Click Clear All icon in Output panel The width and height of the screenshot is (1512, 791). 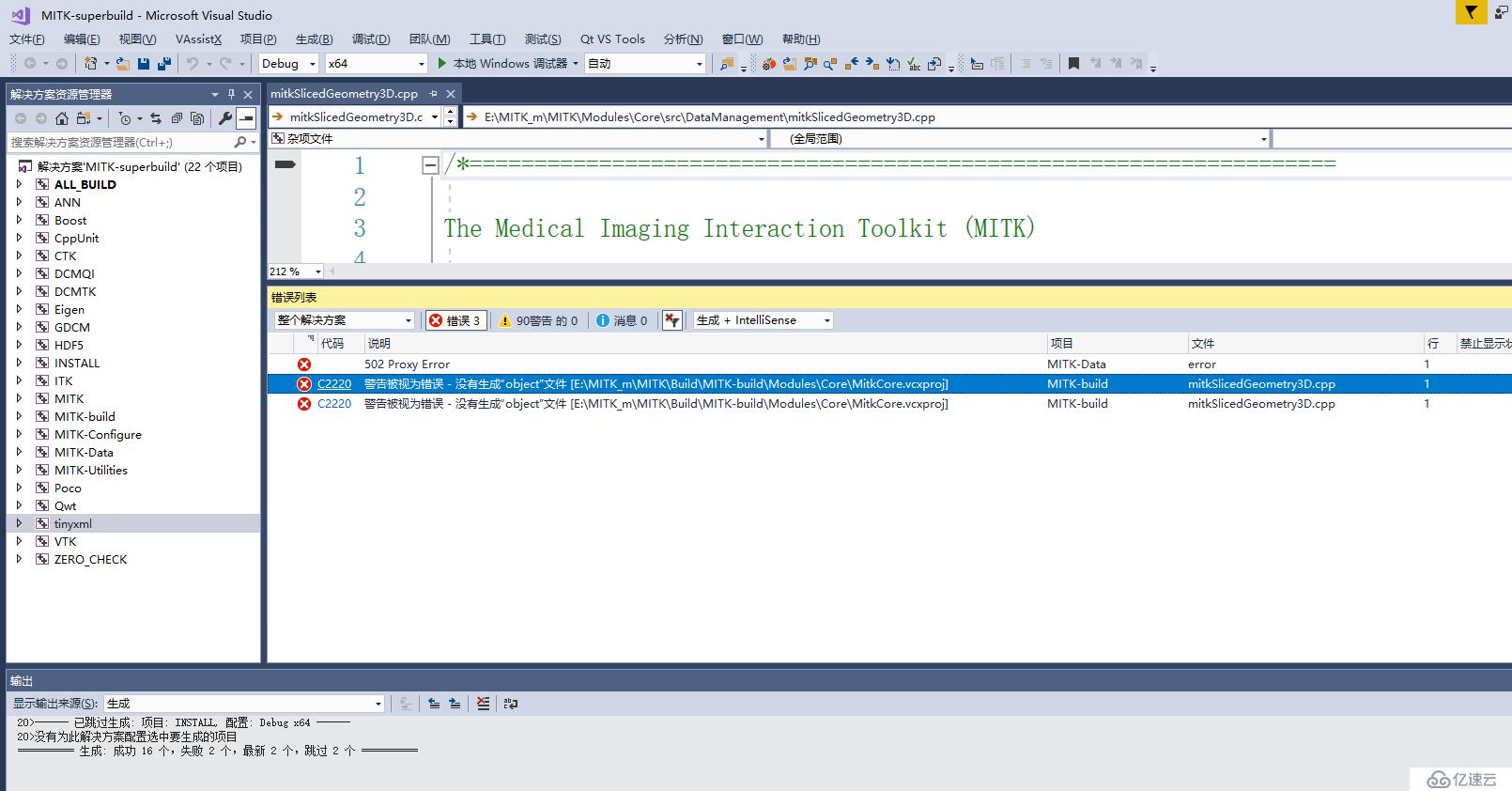(483, 703)
